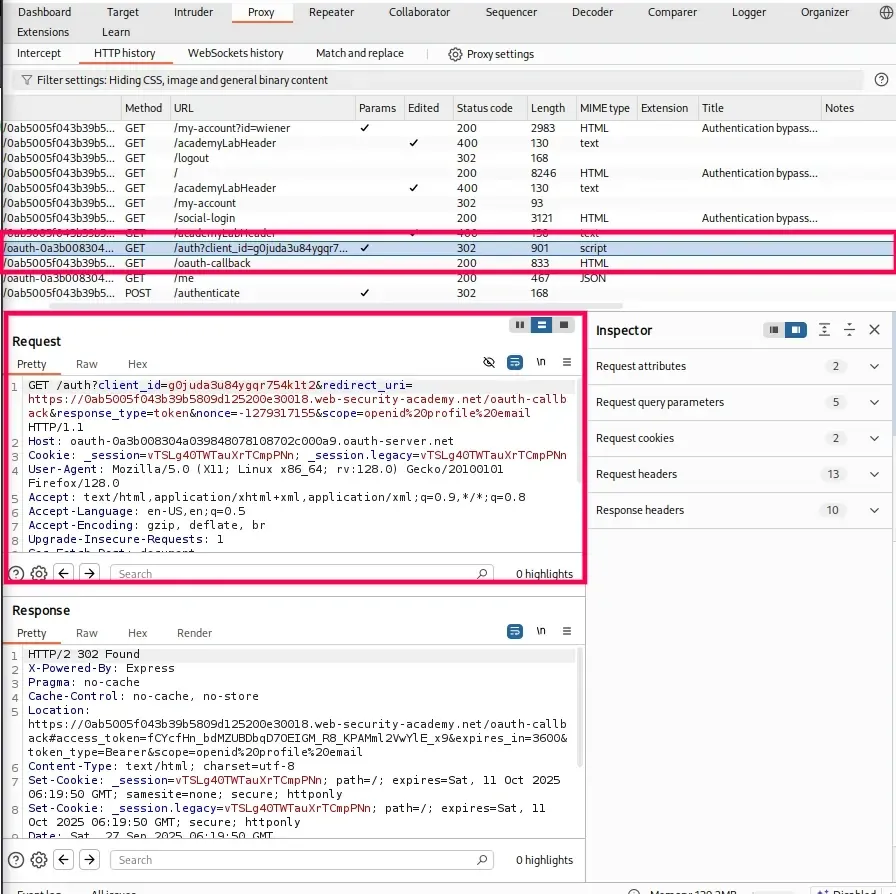Click the Response search field
This screenshot has height=894, width=896.
point(302,860)
